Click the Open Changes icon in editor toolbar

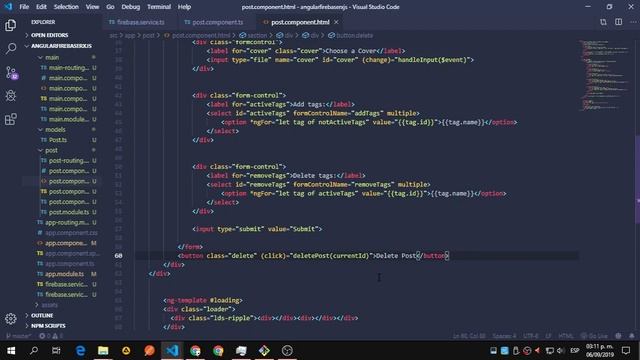(603, 22)
